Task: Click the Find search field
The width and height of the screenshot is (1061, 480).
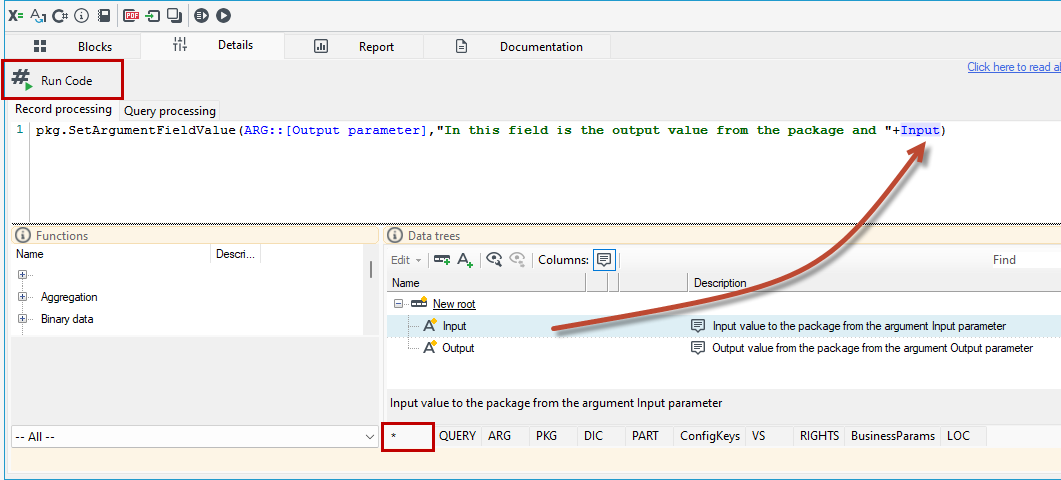Action: pyautogui.click(x=1026, y=260)
